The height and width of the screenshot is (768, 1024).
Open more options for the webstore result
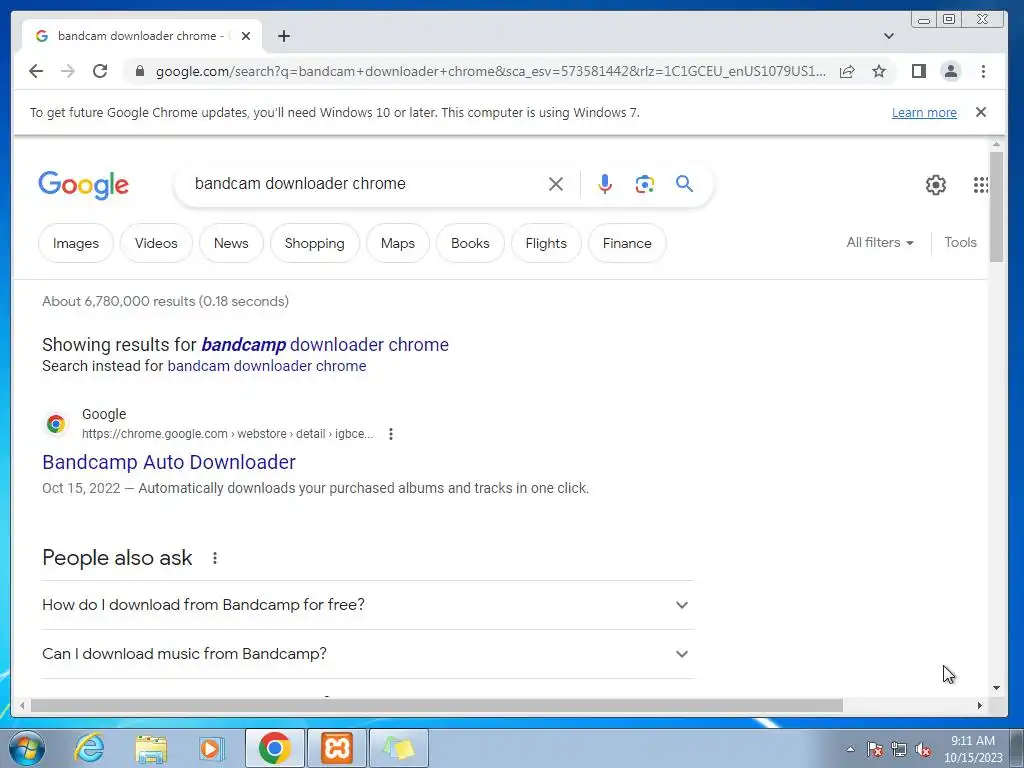391,434
